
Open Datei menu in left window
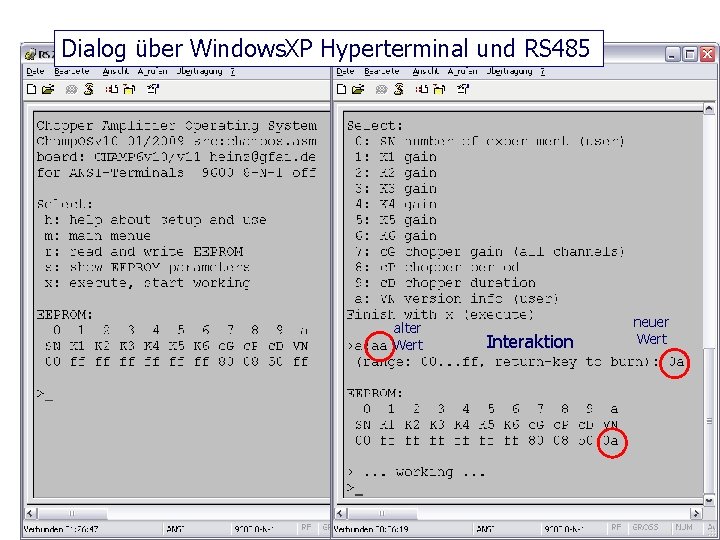35,71
